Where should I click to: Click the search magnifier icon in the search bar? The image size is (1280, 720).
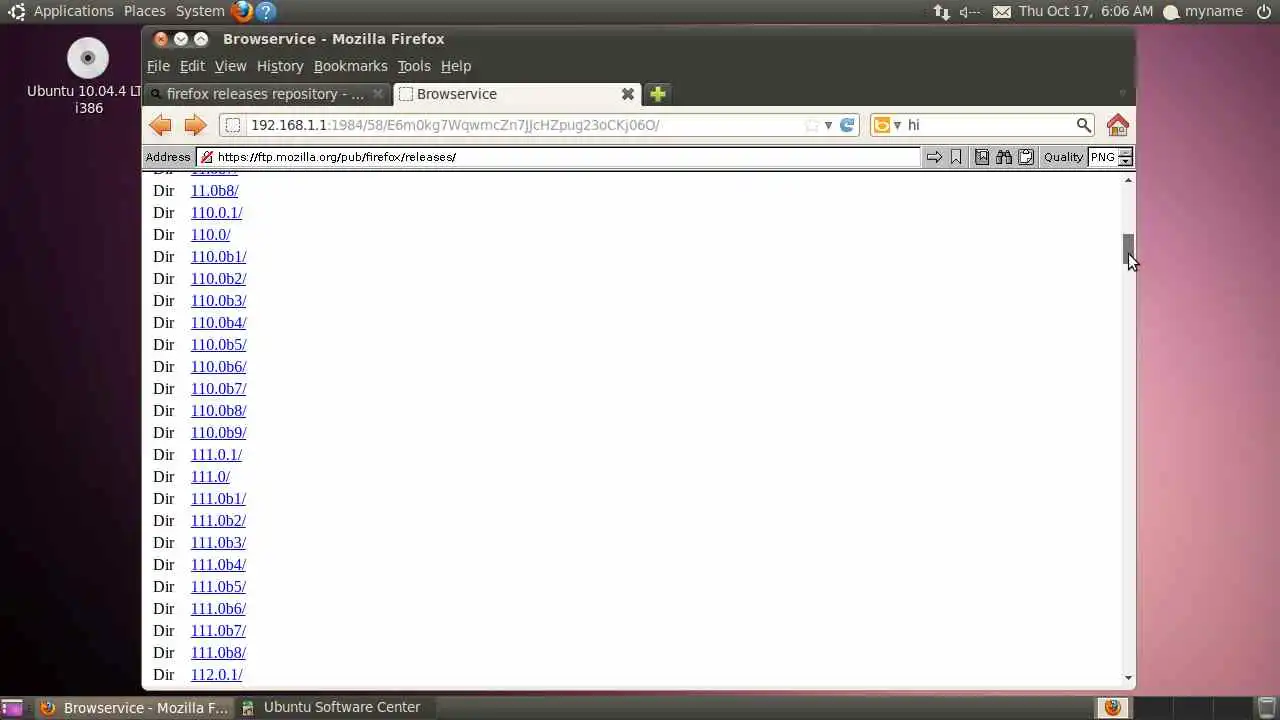click(1083, 125)
